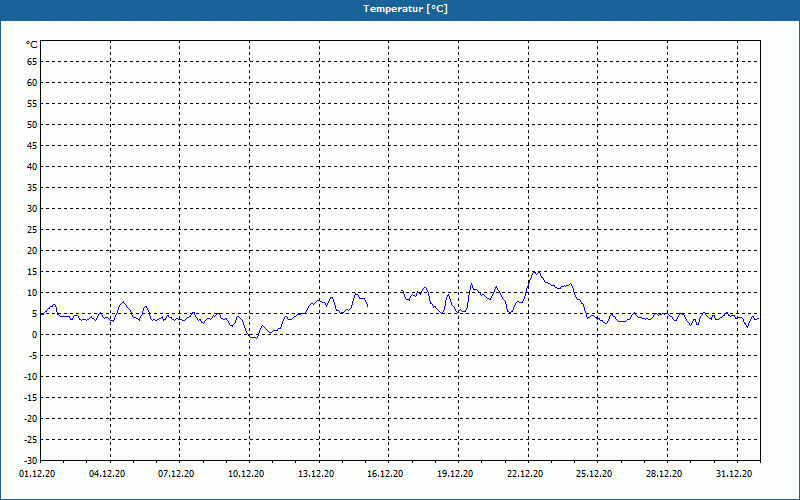Click the y-axis label 25
800x500 pixels.
click(32, 230)
